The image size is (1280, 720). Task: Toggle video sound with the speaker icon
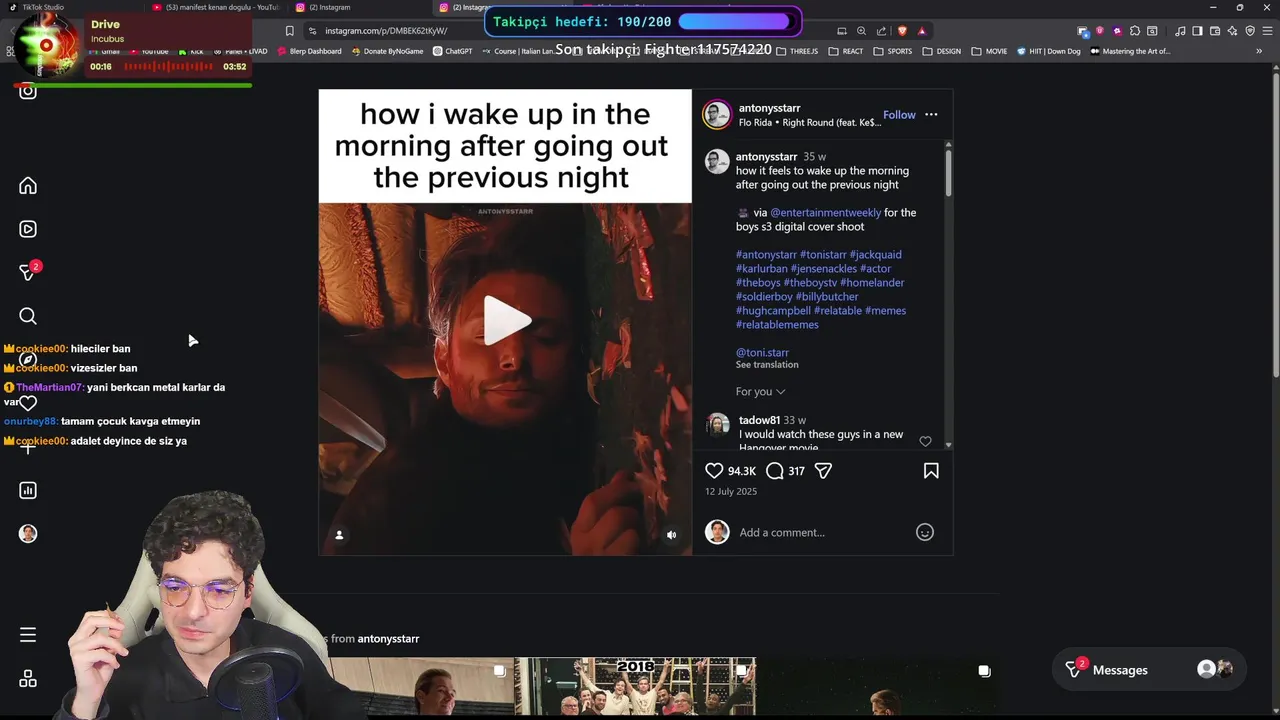671,535
